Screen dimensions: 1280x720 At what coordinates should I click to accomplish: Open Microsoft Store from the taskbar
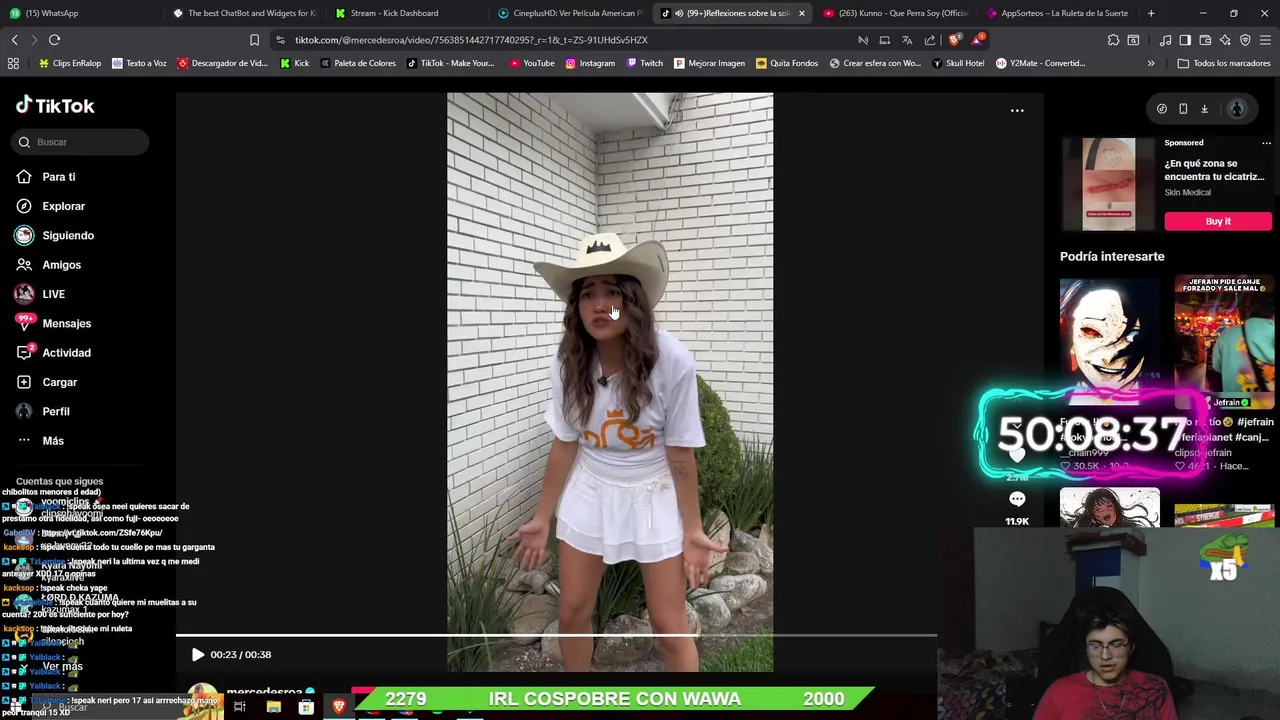(x=306, y=707)
